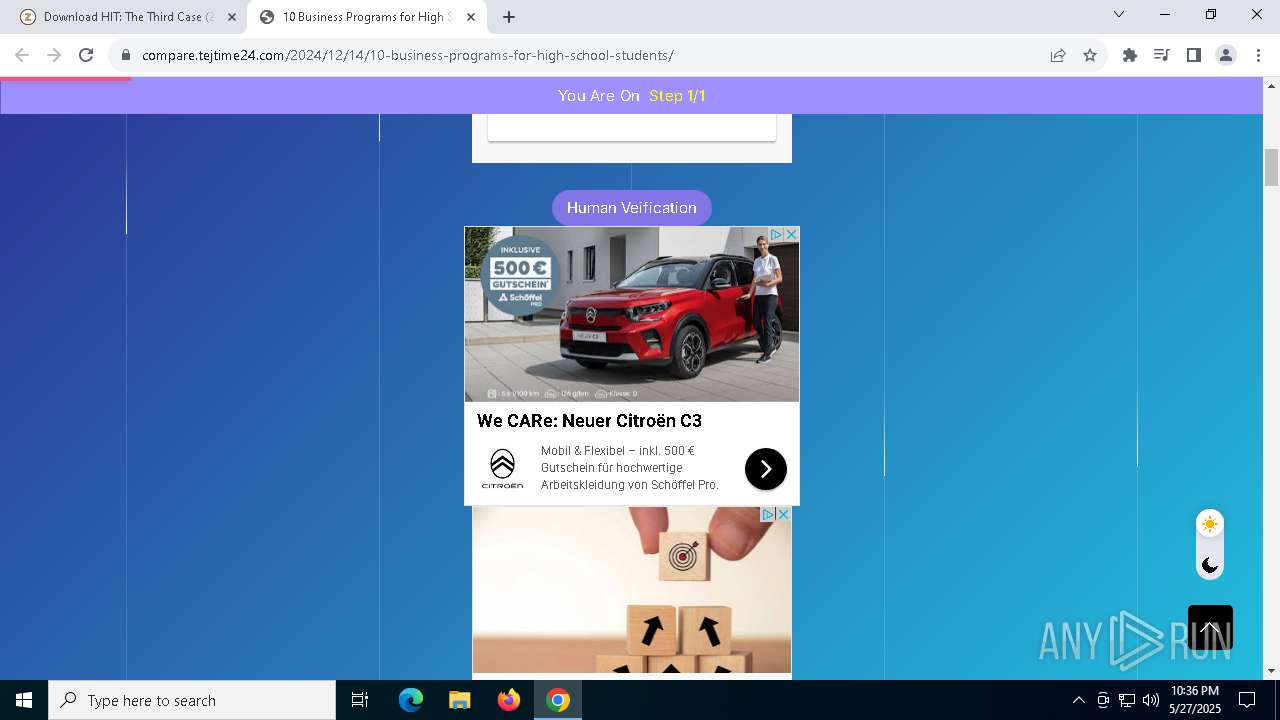Open Task View on the taskbar
1280x720 pixels.
pyautogui.click(x=360, y=700)
